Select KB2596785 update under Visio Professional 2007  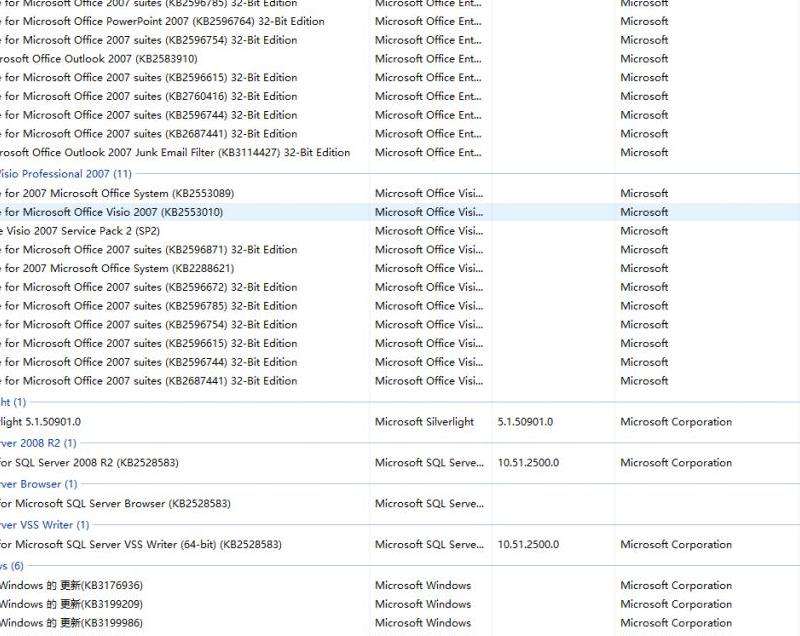[148, 306]
